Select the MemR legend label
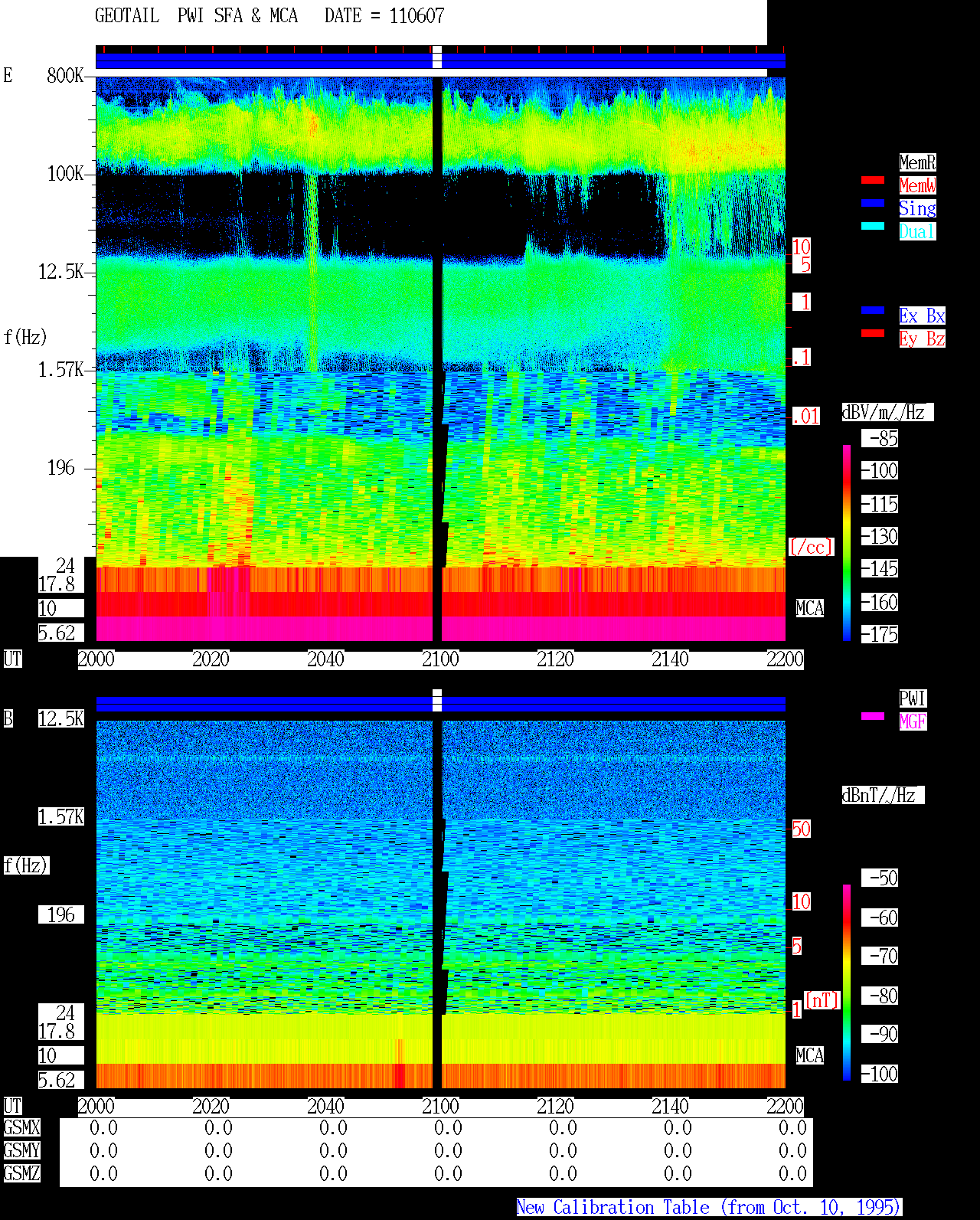Viewport: 980px width, 1220px height. pos(917,162)
